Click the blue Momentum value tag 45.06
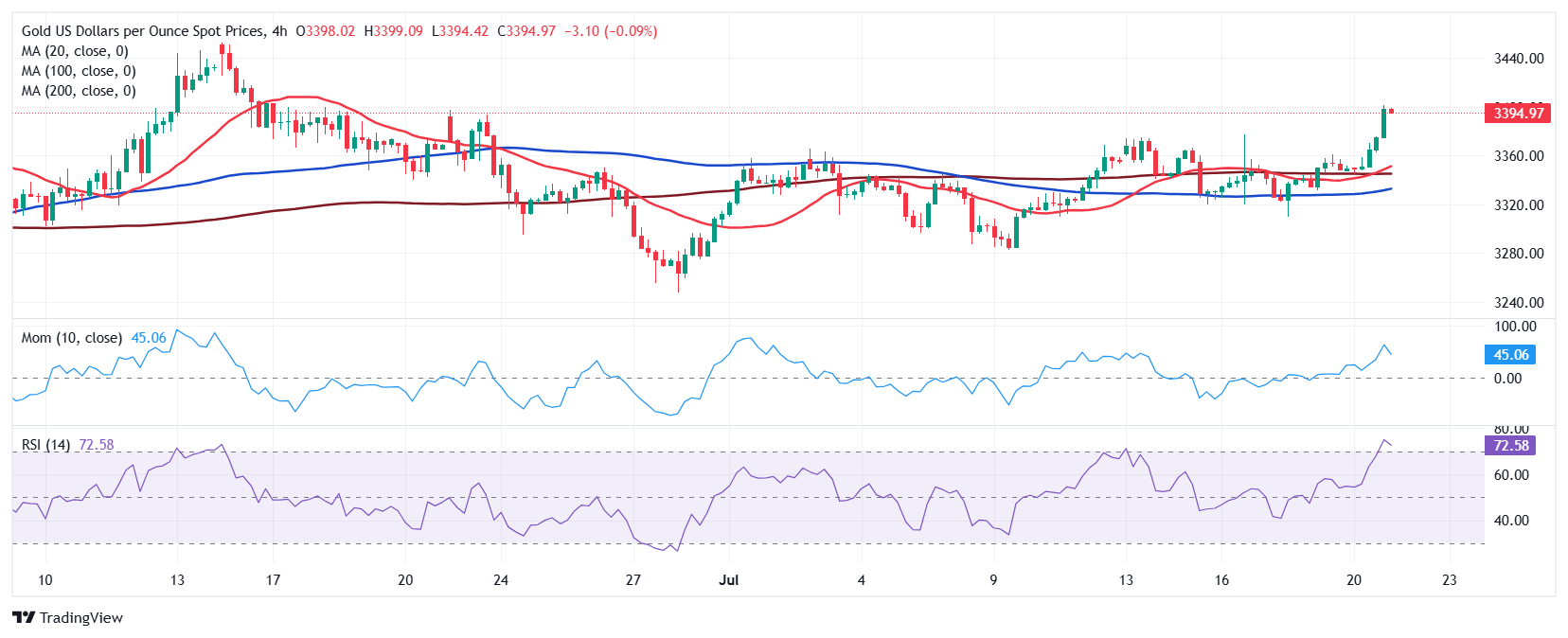The width and height of the screenshot is (1568, 638). point(1510,355)
